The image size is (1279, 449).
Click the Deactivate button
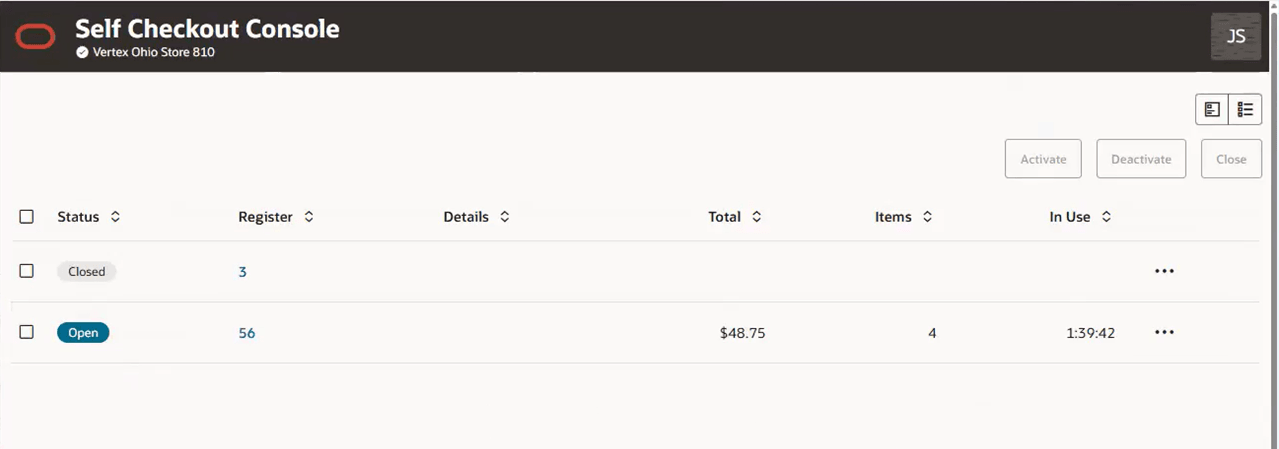[x=1141, y=159]
